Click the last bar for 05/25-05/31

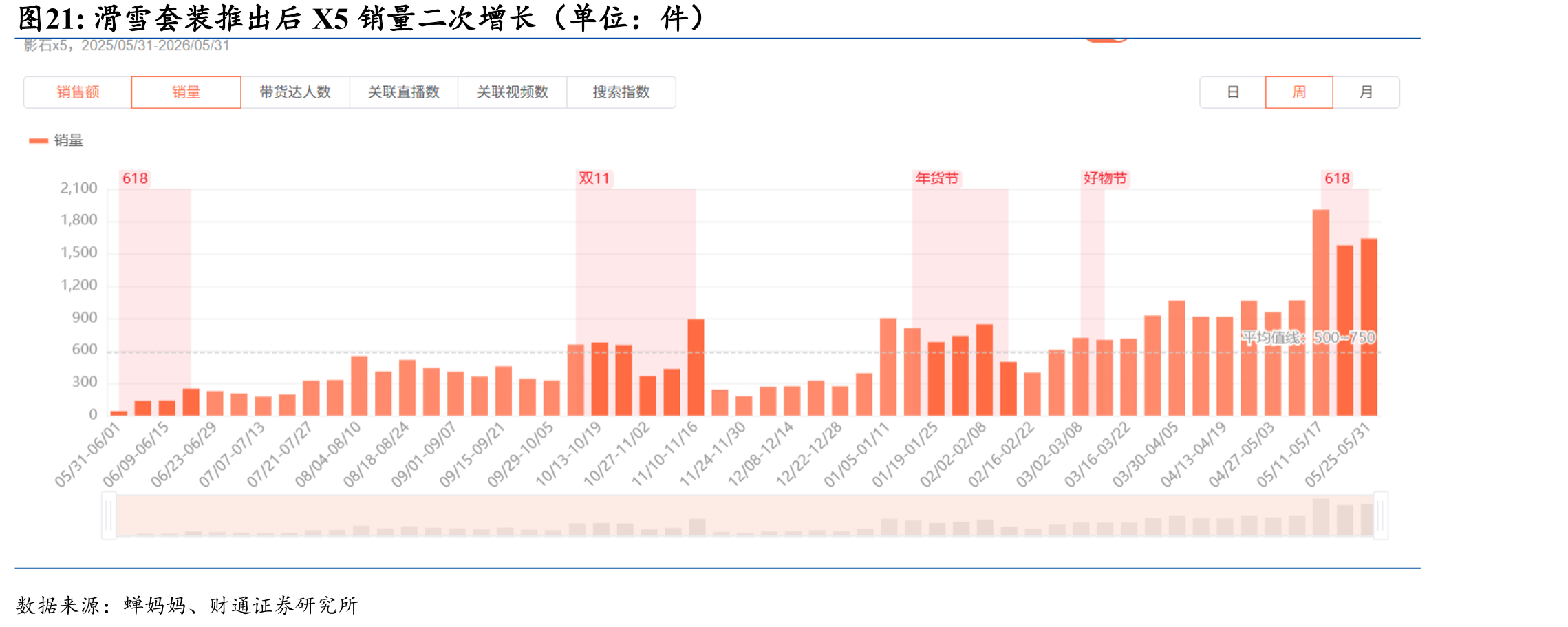[1369, 327]
